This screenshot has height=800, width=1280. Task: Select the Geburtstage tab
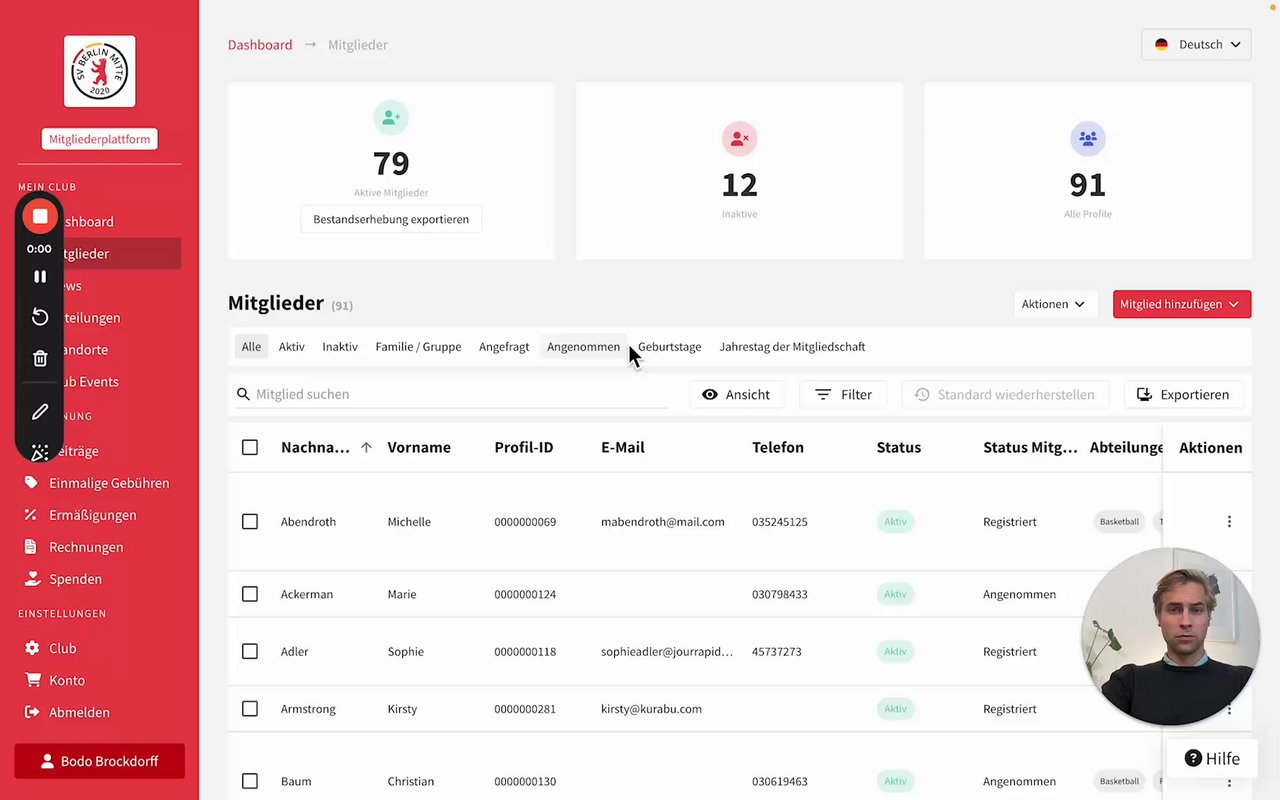pyautogui.click(x=669, y=347)
